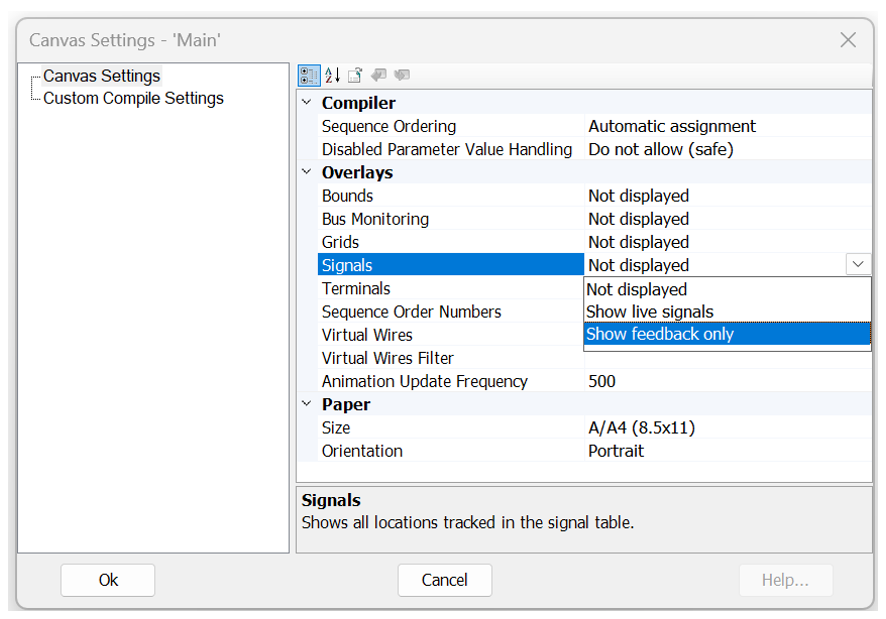Click the Categorized view toolbar icon
The height and width of the screenshot is (619, 886).
pyautogui.click(x=309, y=76)
